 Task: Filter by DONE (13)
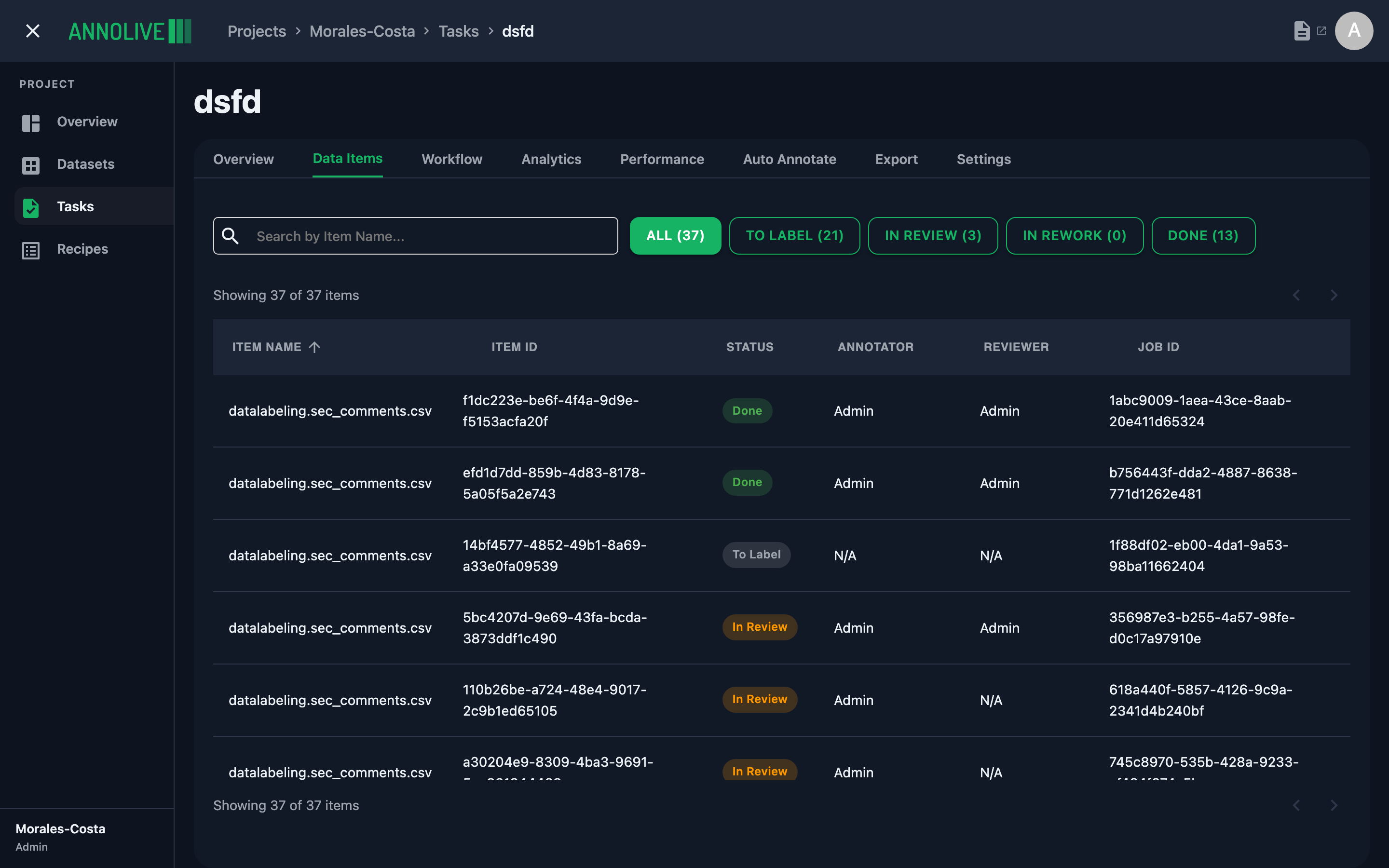[1204, 236]
